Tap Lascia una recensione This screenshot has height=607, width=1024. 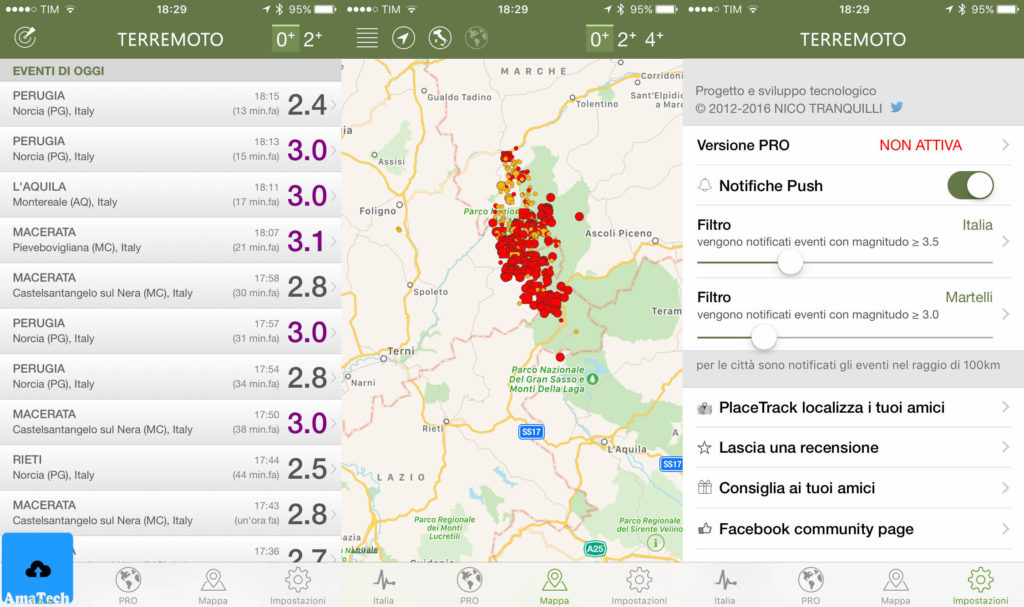click(852, 448)
